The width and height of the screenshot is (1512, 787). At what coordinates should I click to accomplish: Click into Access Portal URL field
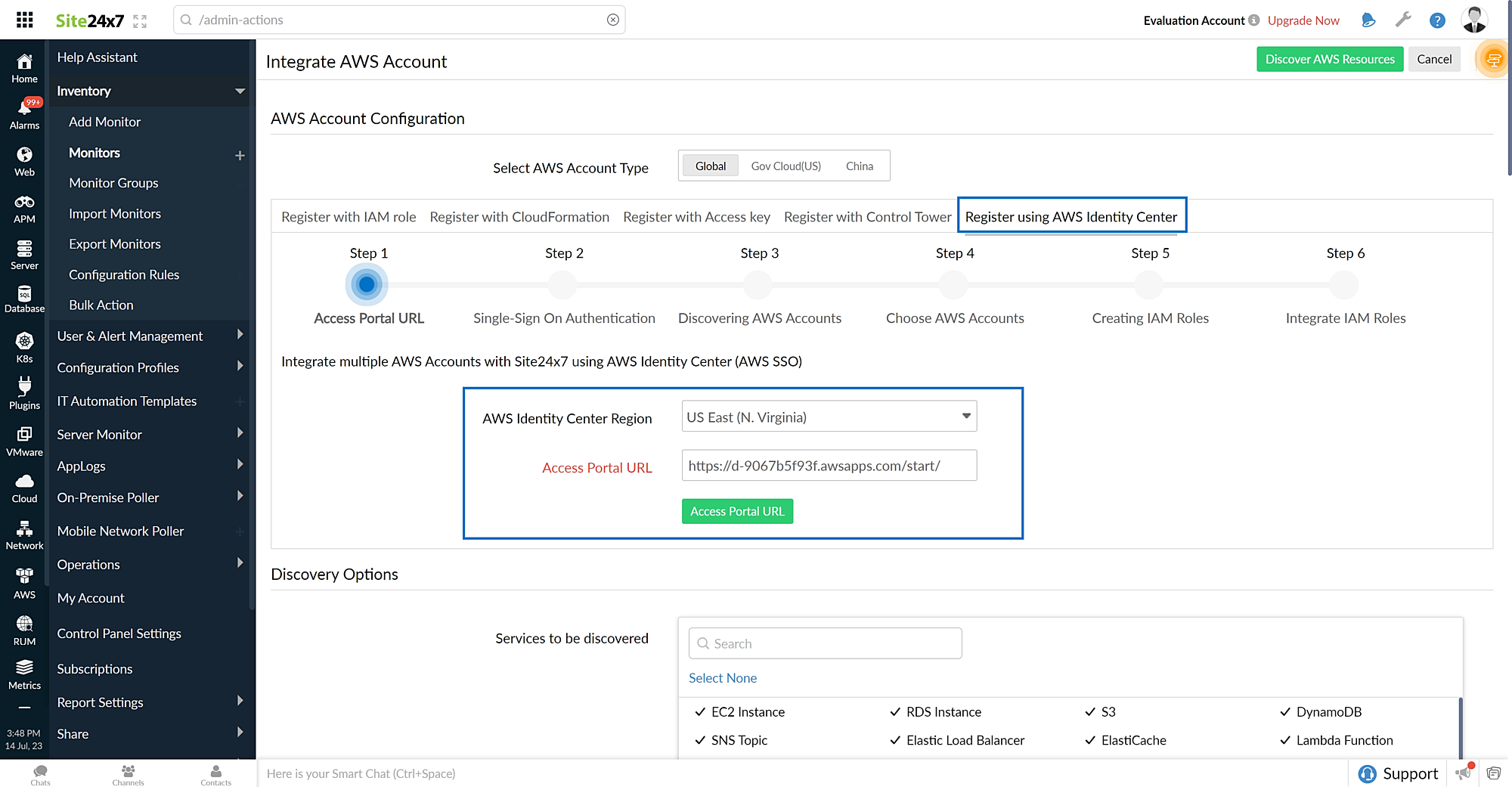pos(829,466)
